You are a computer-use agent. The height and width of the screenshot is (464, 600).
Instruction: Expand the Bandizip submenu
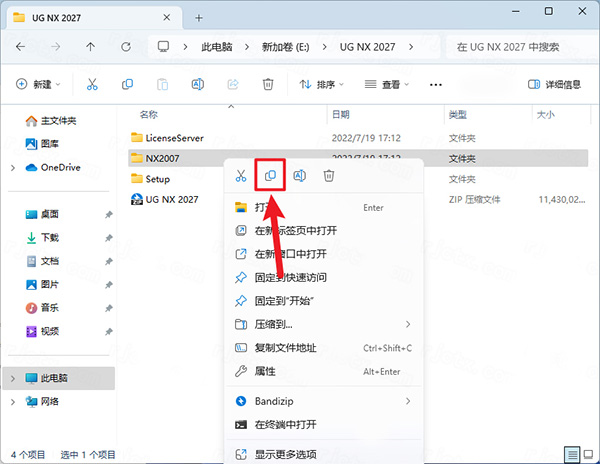click(408, 401)
